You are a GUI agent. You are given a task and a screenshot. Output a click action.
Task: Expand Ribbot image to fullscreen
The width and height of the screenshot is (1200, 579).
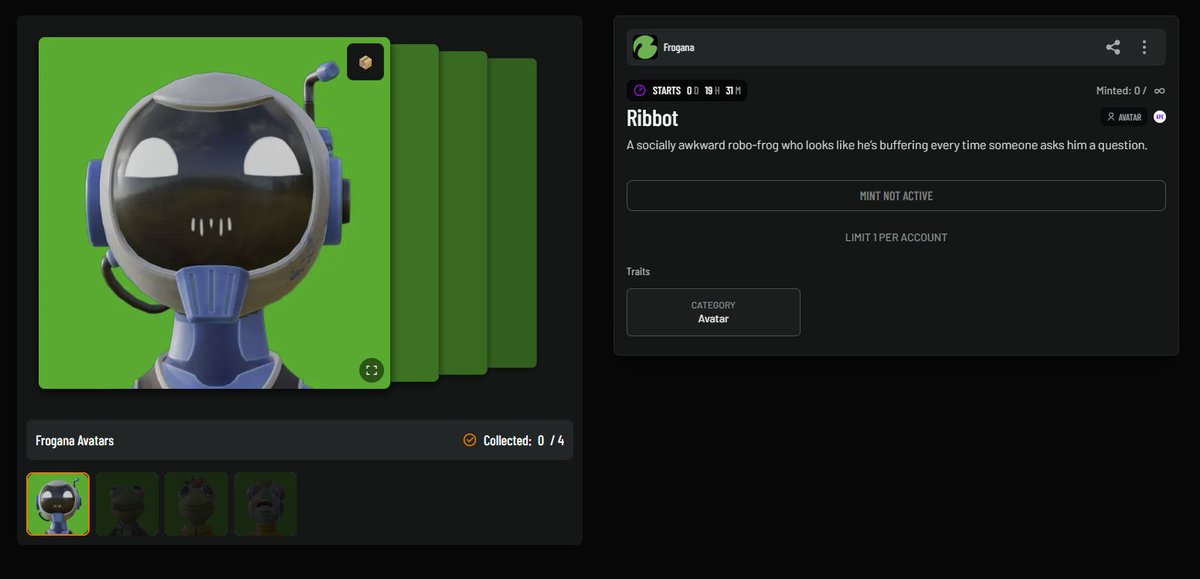click(x=371, y=370)
